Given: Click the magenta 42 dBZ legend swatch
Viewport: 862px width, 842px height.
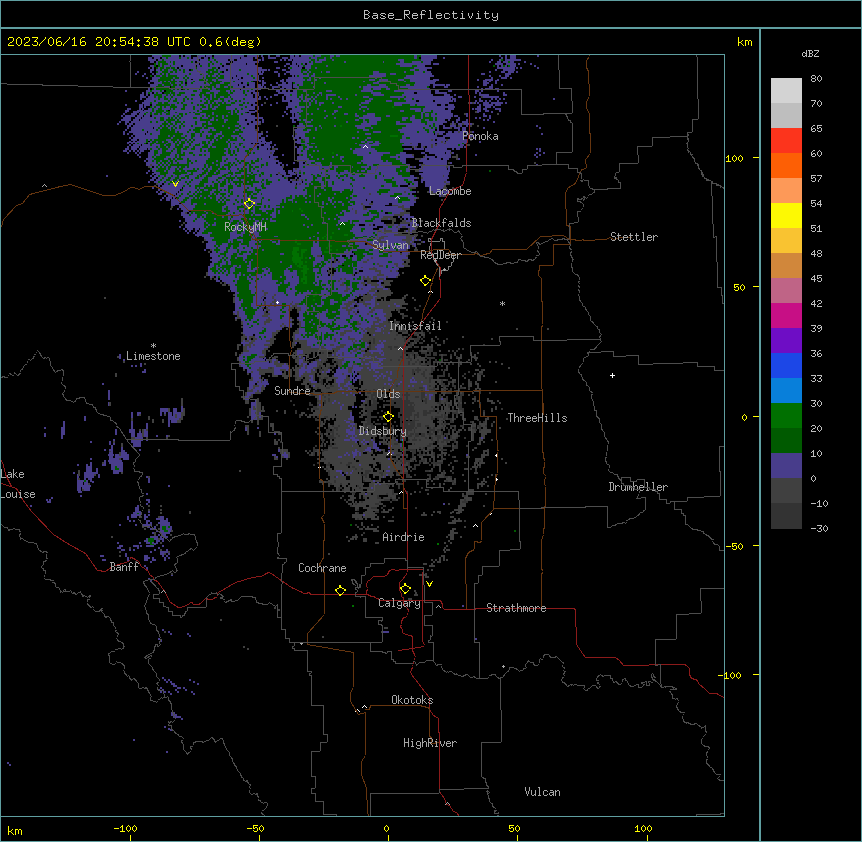Looking at the screenshot, I should coord(786,315).
